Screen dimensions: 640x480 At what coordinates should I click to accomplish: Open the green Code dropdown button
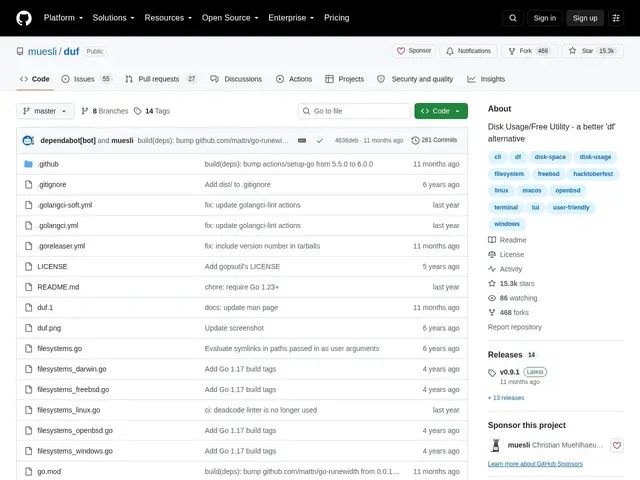(441, 111)
